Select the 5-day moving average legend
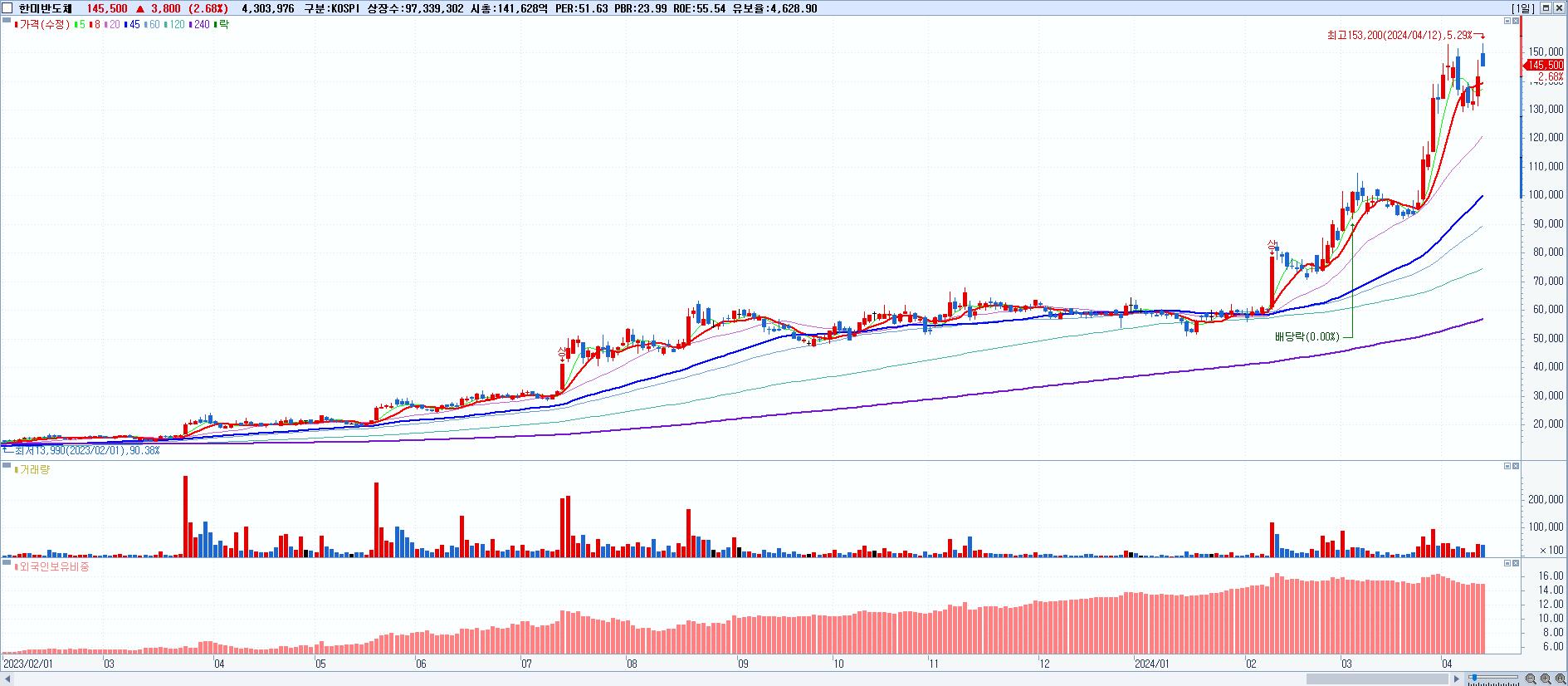This screenshot has width=1568, height=686. pos(81,25)
